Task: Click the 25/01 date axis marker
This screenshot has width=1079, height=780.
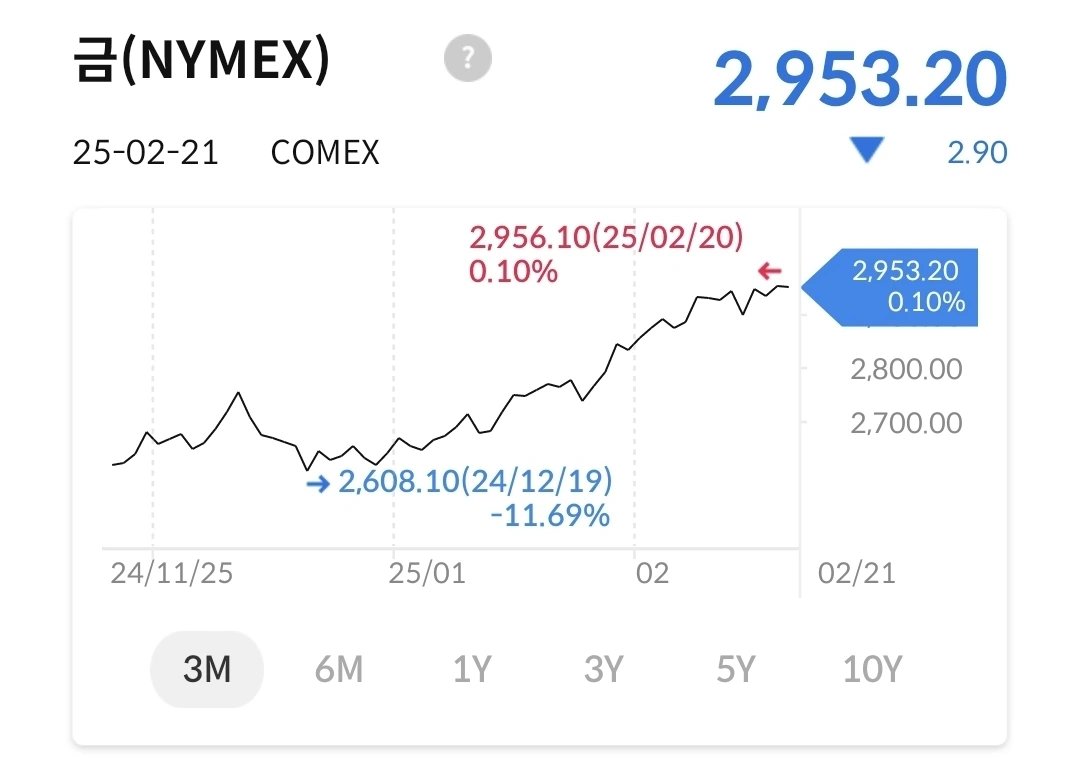Action: (427, 574)
